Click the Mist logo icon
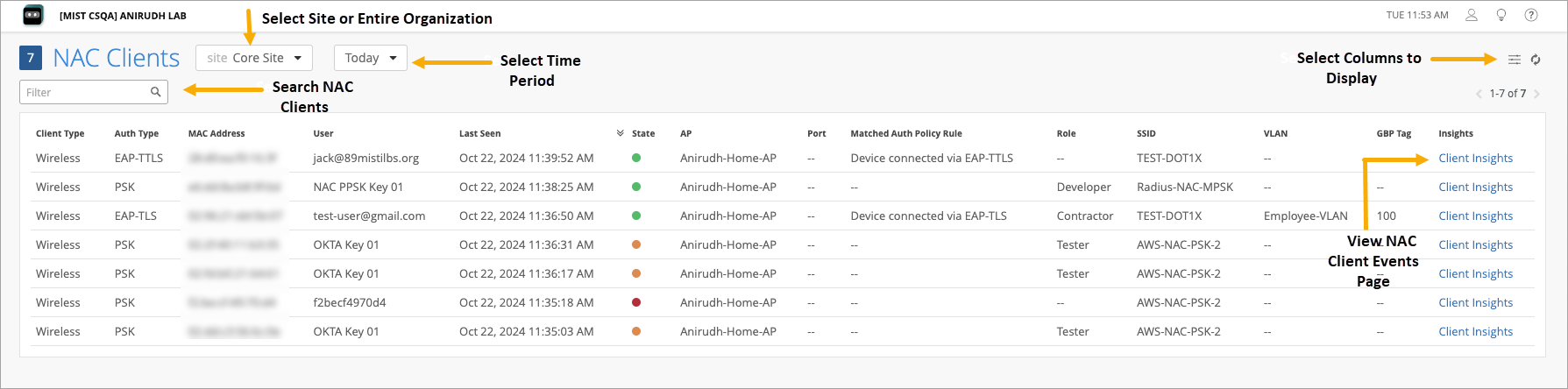Screen dimensions: 1568x389 [x=32, y=15]
